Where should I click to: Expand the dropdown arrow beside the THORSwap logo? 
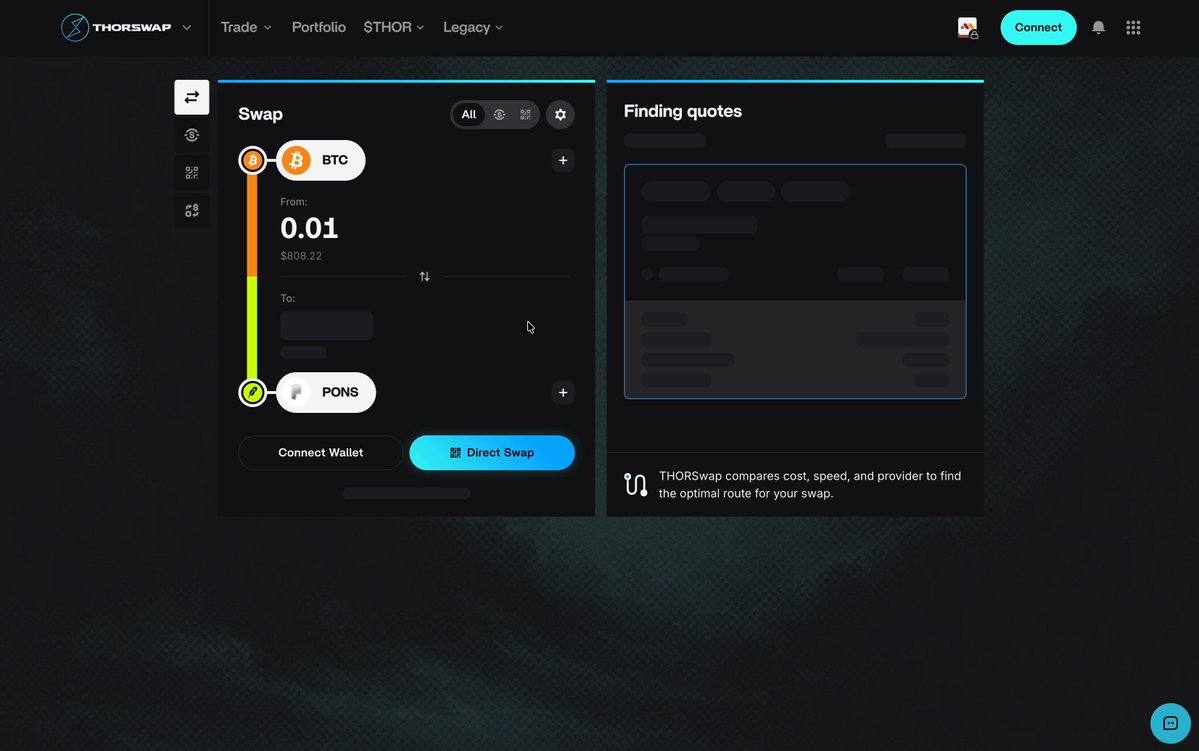pos(187,28)
